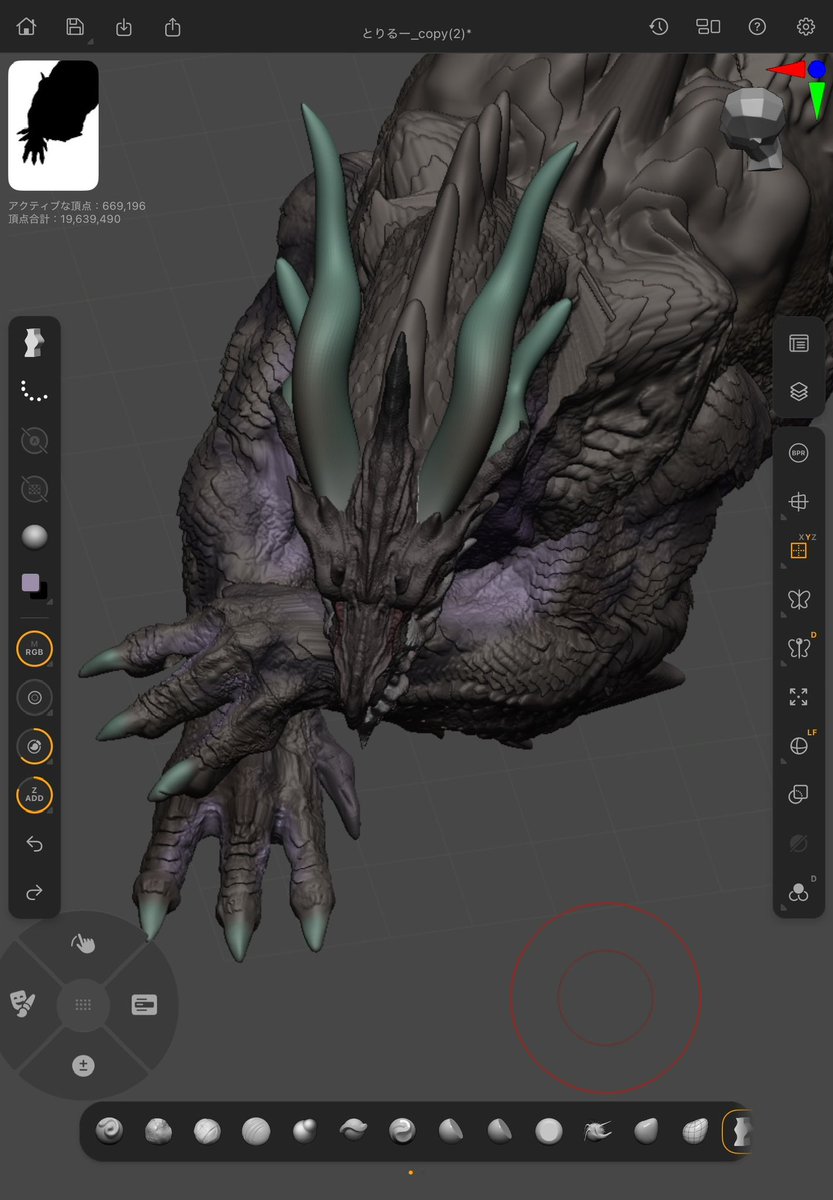This screenshot has width=833, height=1200.
Task: Select the spiky insect-shaped brush
Action: 598,1131
